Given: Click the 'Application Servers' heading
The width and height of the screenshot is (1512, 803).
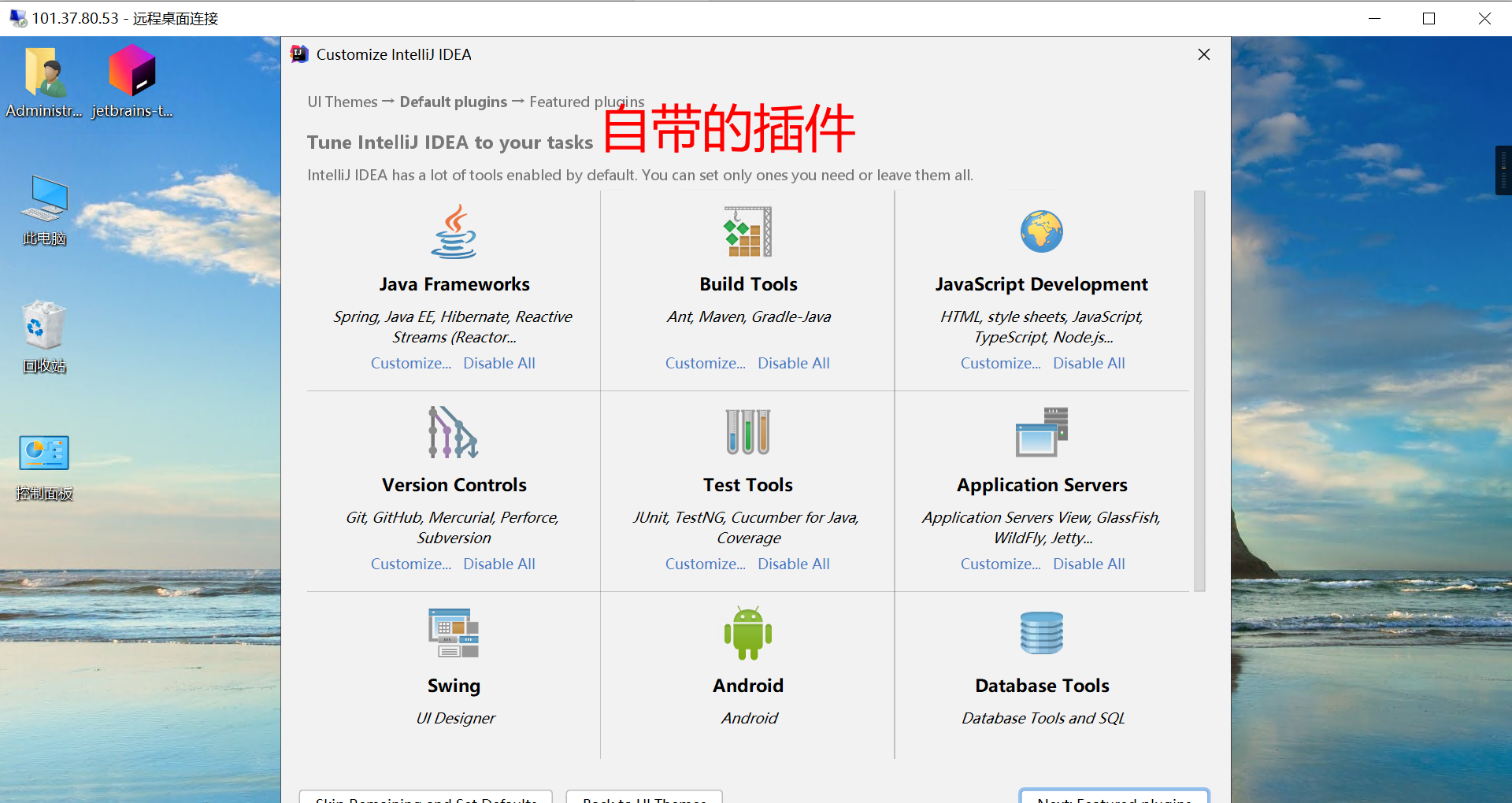Looking at the screenshot, I should (1042, 485).
